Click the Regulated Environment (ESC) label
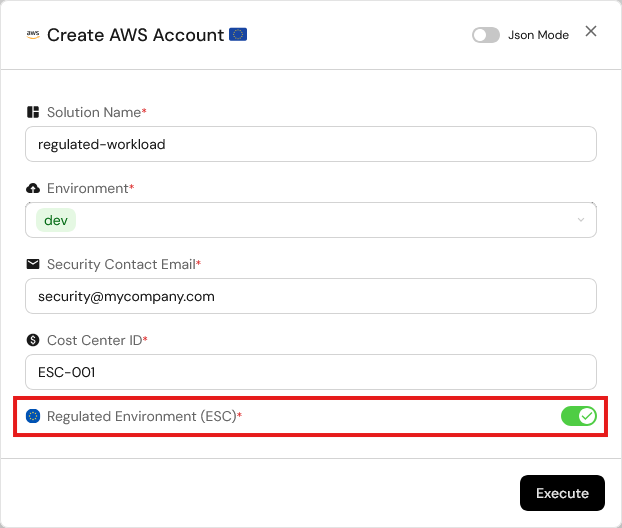 point(141,415)
